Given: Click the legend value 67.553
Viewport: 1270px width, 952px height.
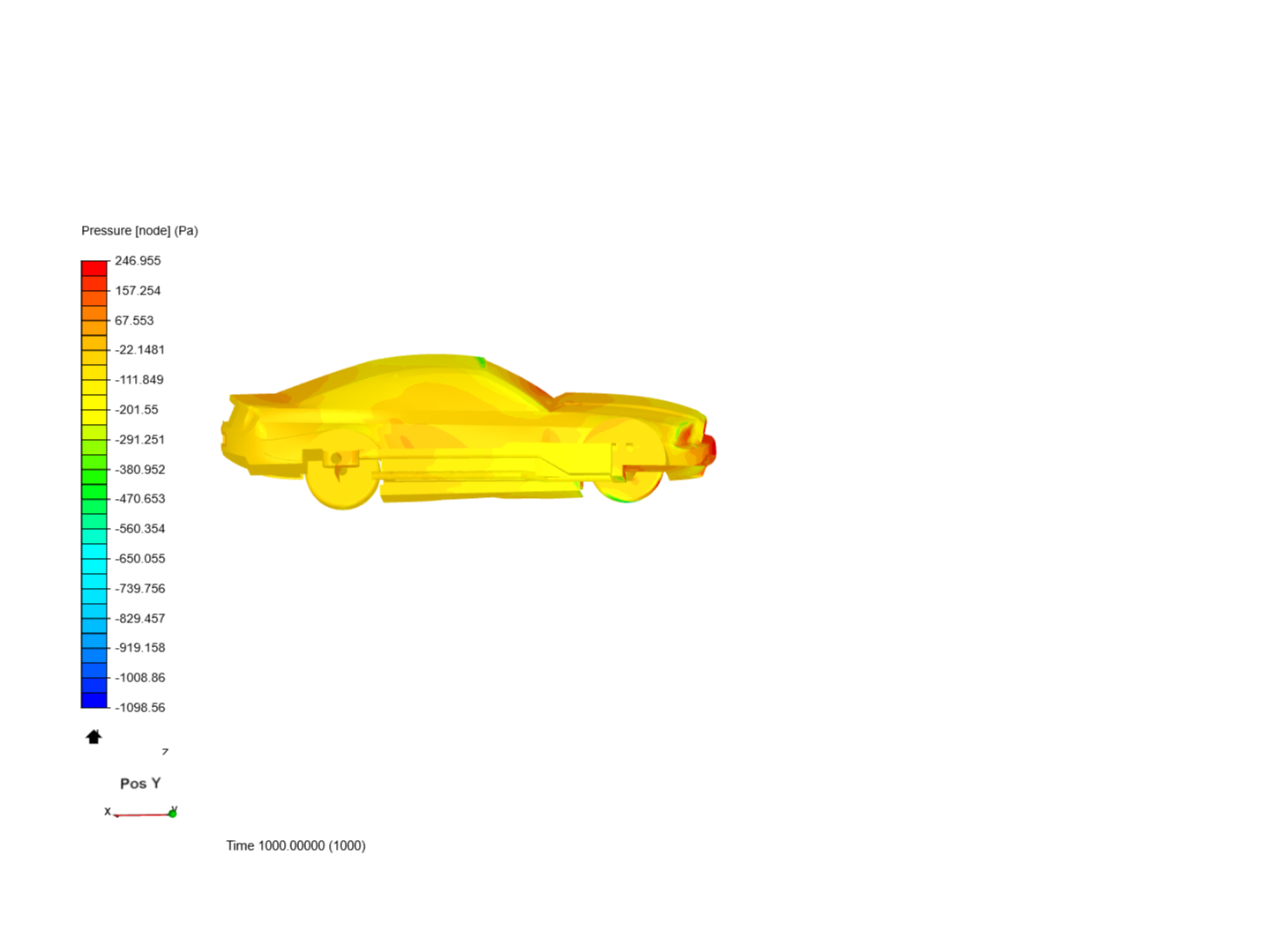Looking at the screenshot, I should click(134, 321).
